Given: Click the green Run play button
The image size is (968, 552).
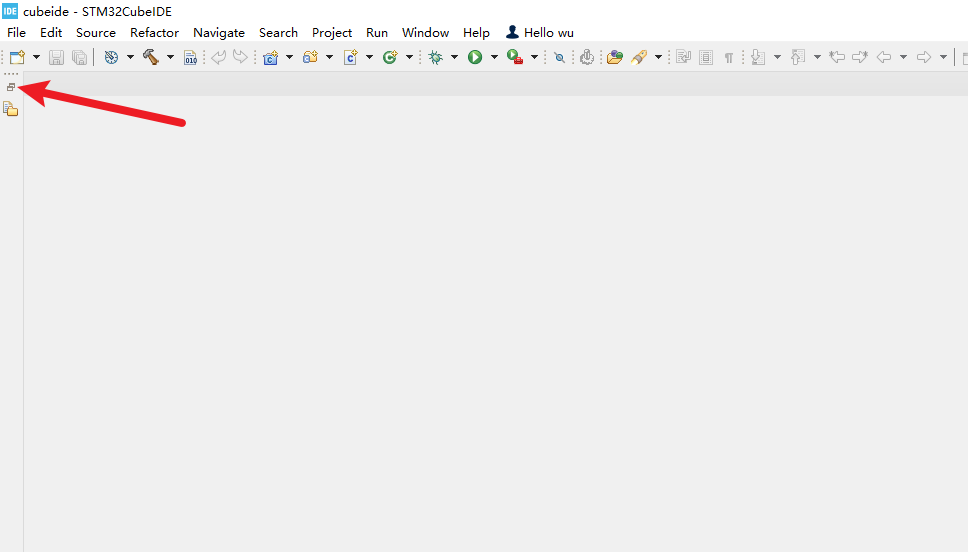Looking at the screenshot, I should click(x=475, y=57).
